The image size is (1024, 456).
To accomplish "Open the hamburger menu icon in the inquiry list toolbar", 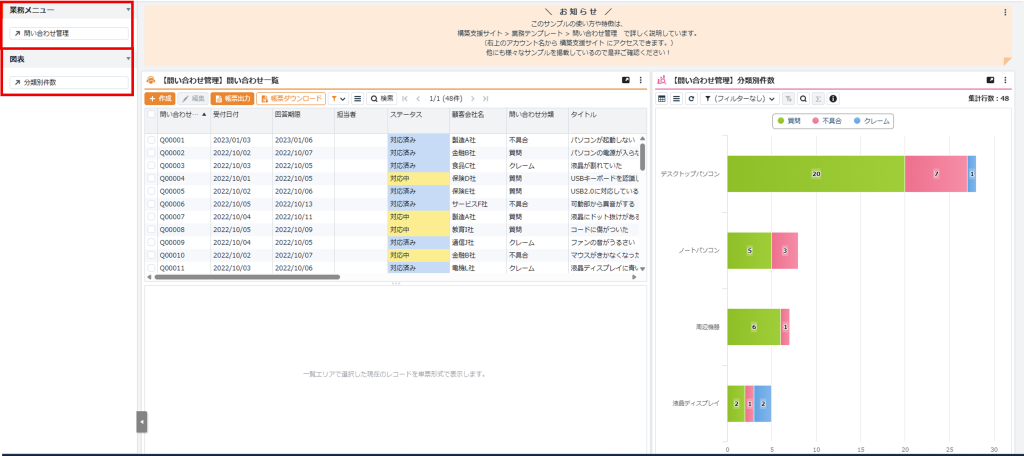I will click(x=357, y=99).
